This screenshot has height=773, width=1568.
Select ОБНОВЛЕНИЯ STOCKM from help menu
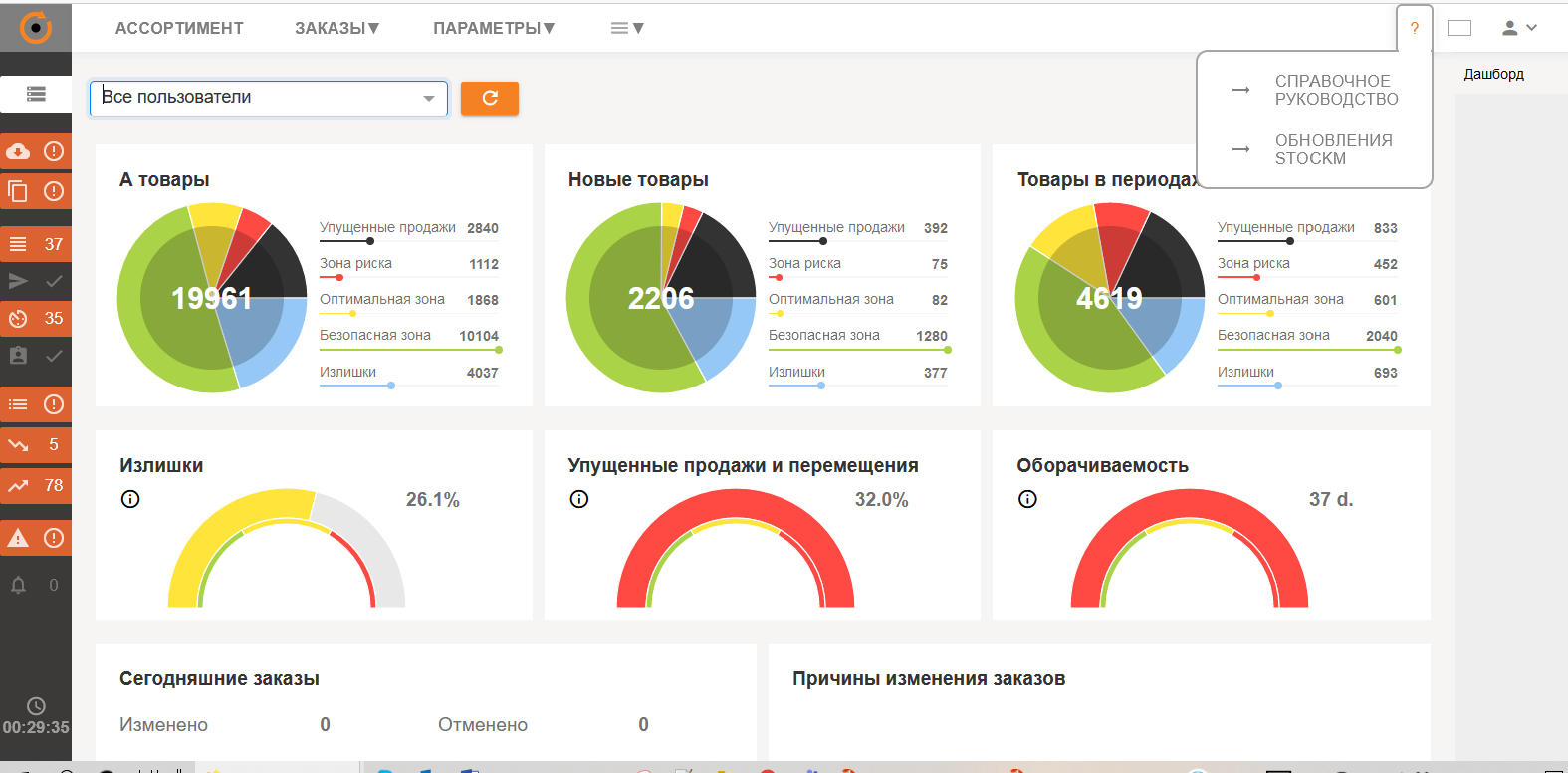1333,149
